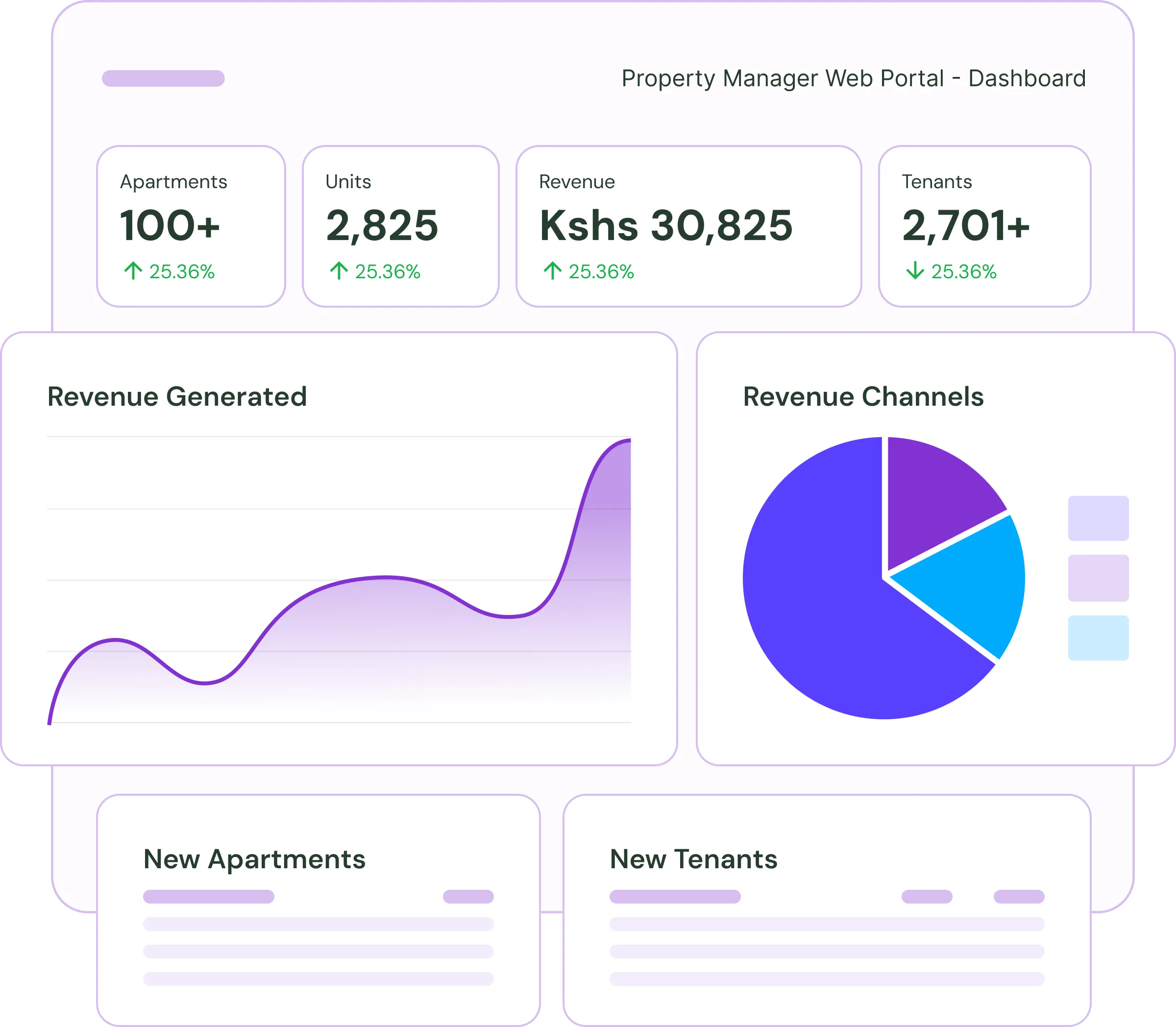Click the New Apartments panel heading
This screenshot has width=1176, height=1027.
click(254, 859)
